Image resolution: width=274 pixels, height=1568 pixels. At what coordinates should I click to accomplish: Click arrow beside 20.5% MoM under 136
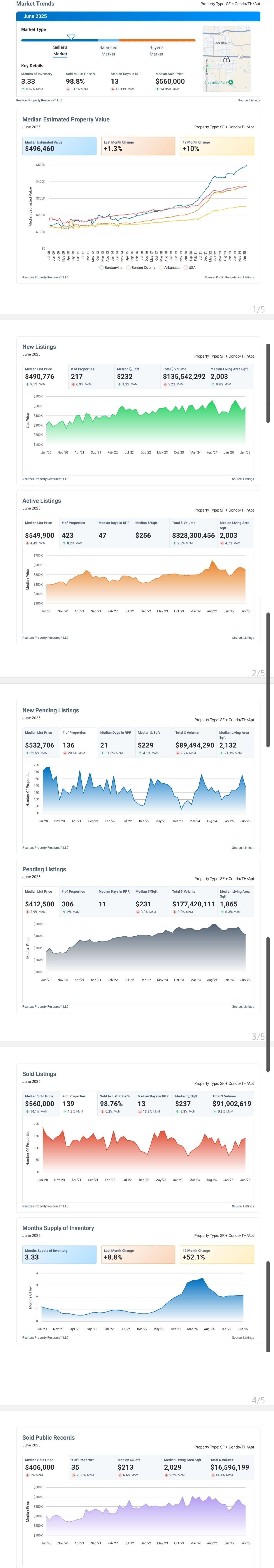pos(65,753)
